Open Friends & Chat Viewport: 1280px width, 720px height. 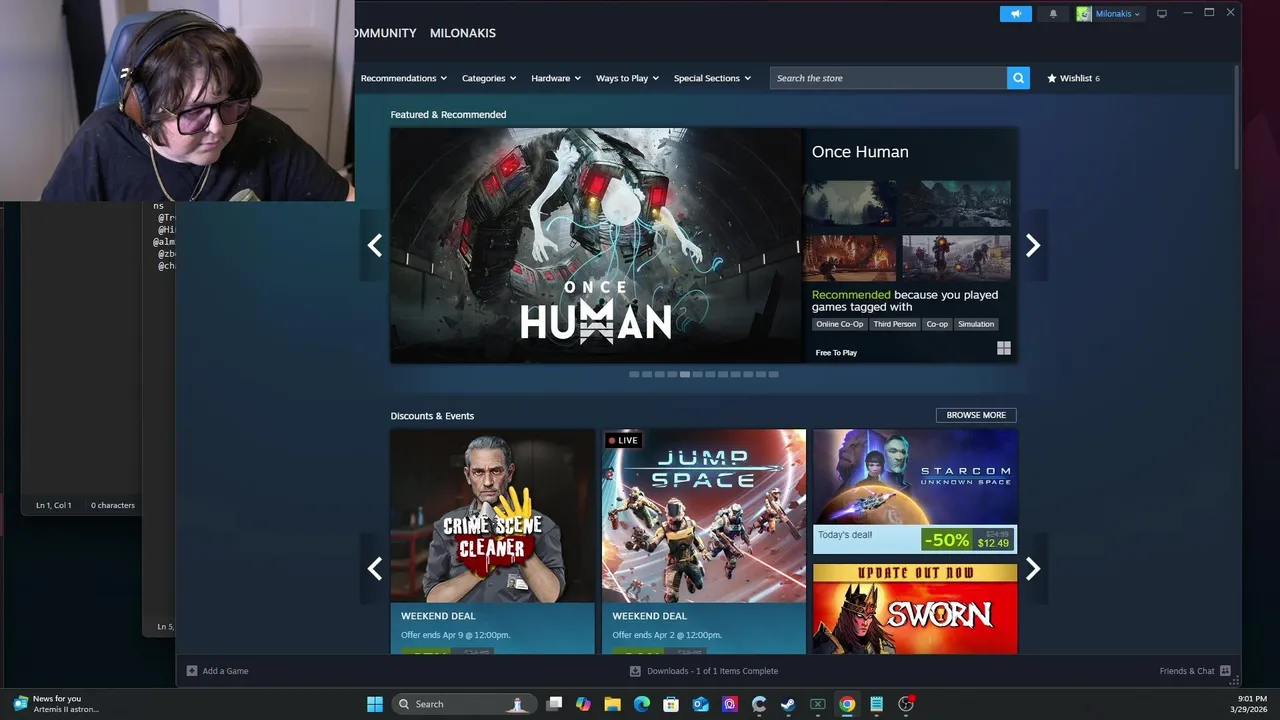[x=1195, y=671]
